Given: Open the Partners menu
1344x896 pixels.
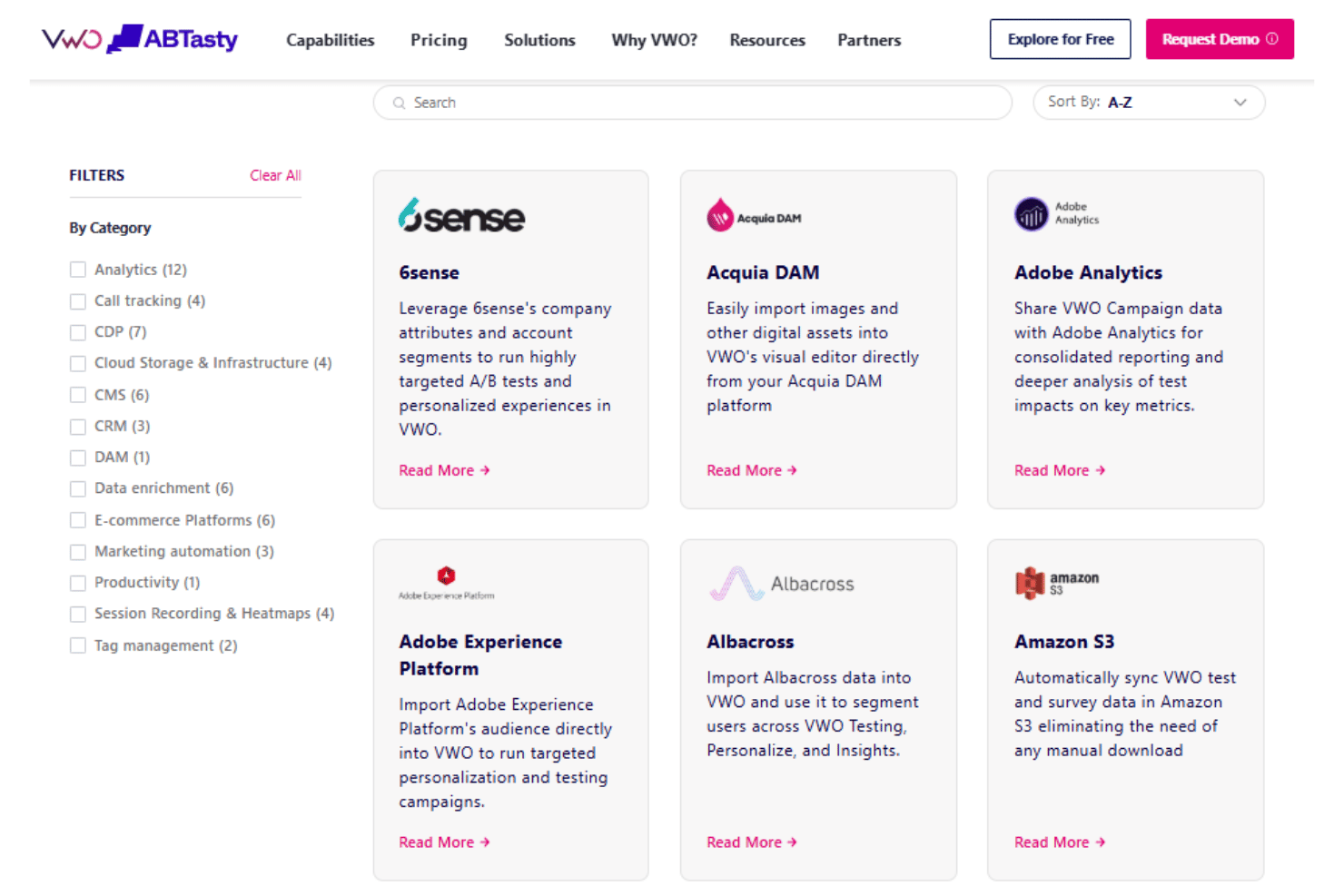Looking at the screenshot, I should pyautogui.click(x=869, y=40).
